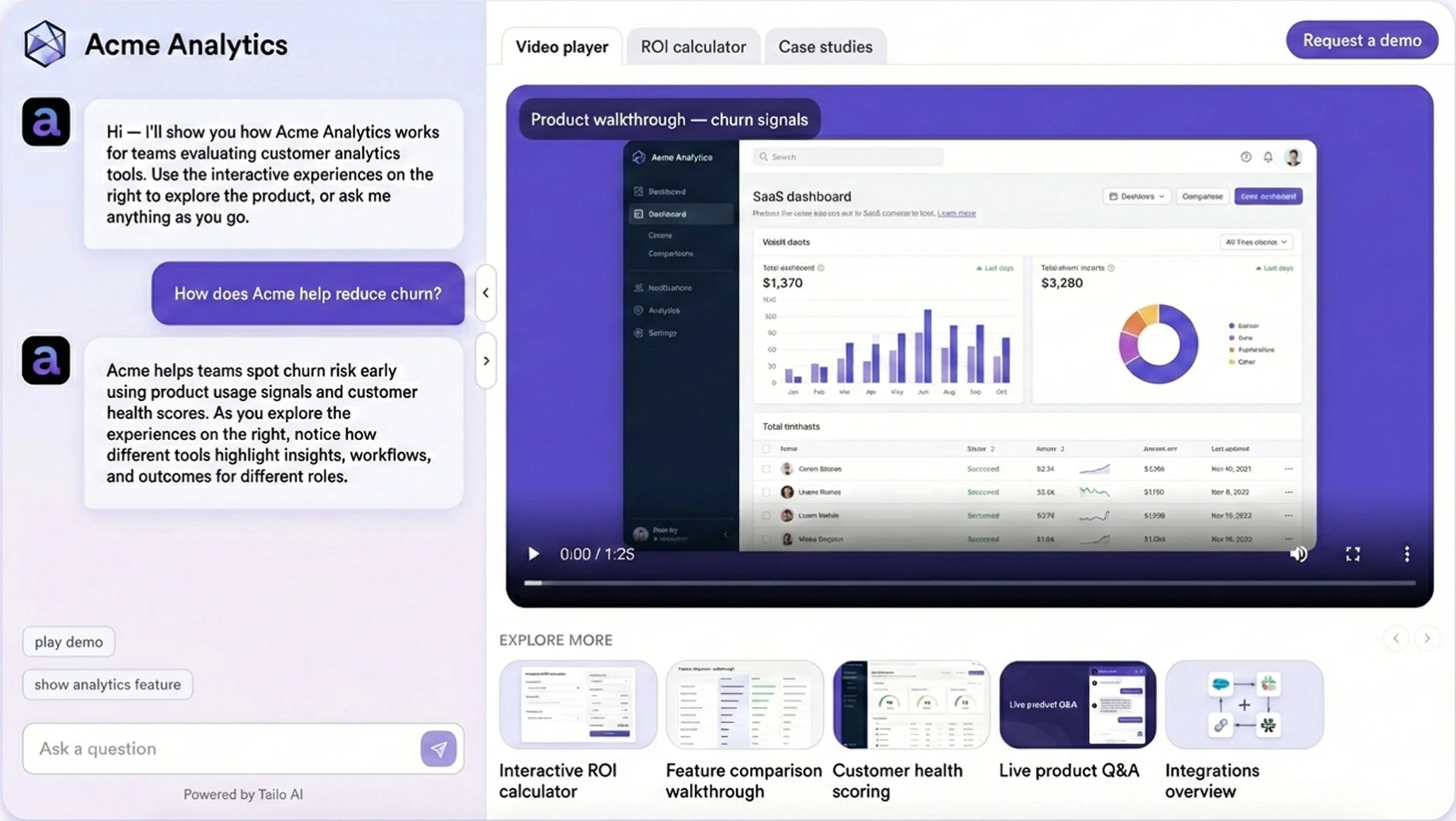Open the Customer health scoring thumbnail
Viewport: 1456px width, 821px height.
pos(910,705)
